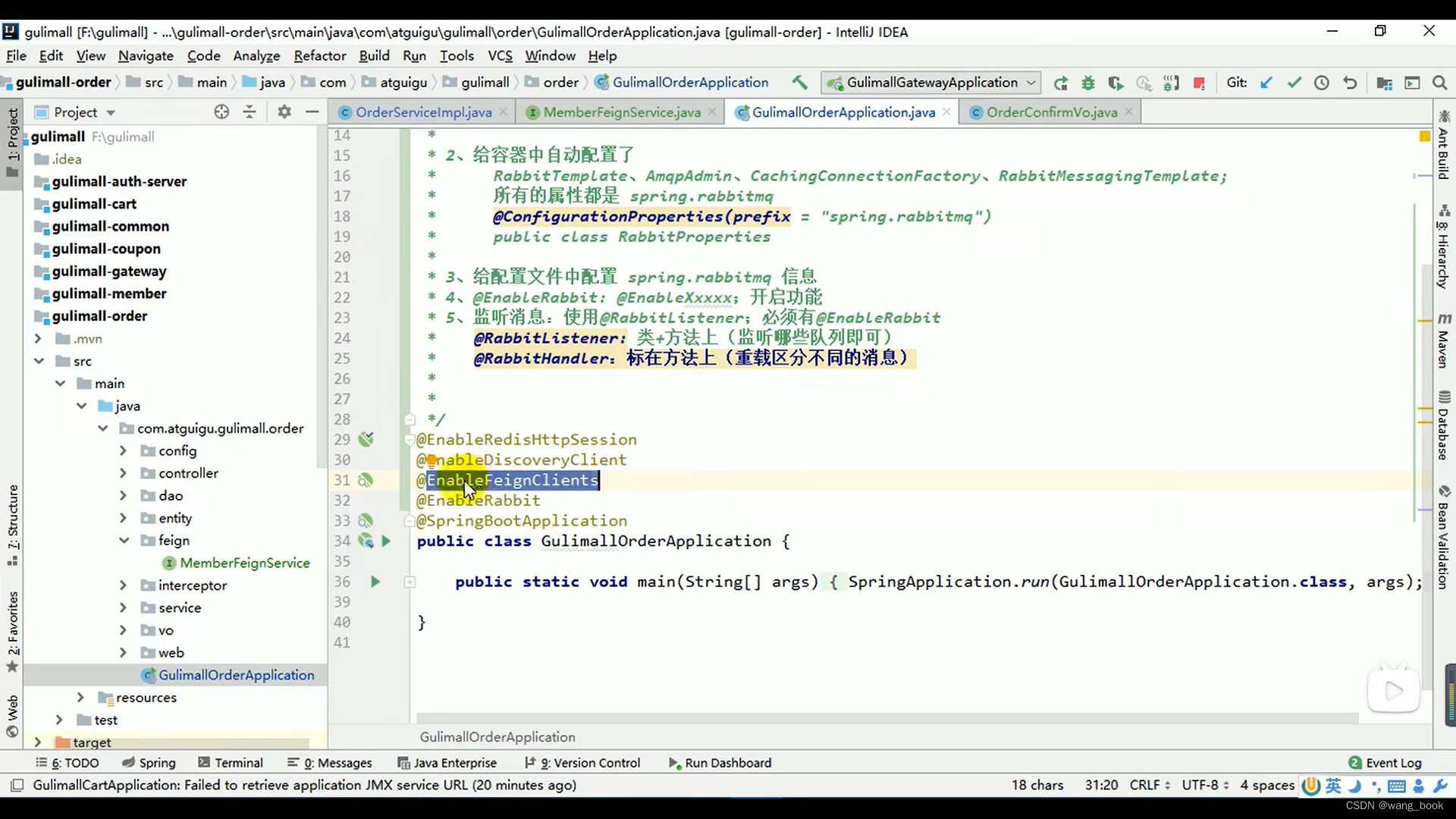Click line 29 gutter bean icon

click(366, 439)
